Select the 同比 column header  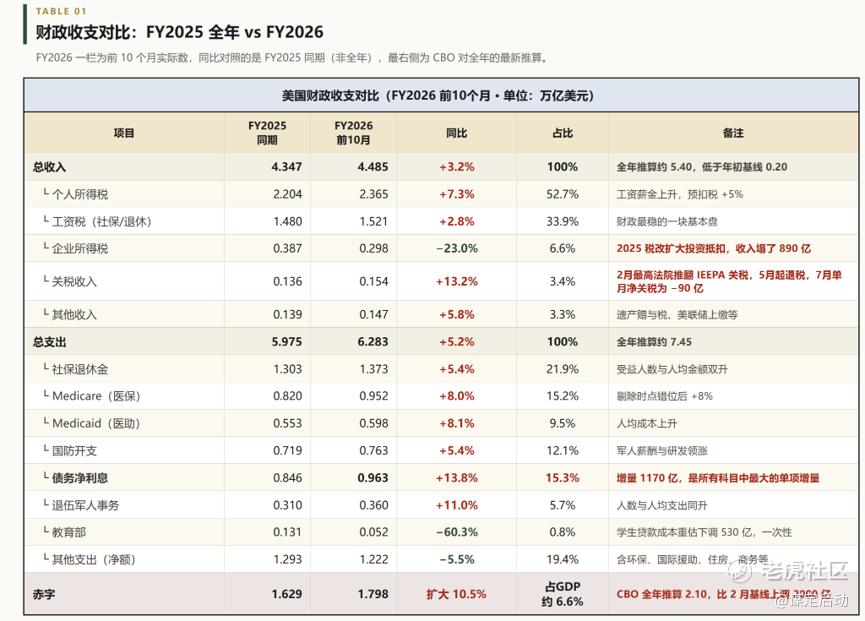[456, 133]
